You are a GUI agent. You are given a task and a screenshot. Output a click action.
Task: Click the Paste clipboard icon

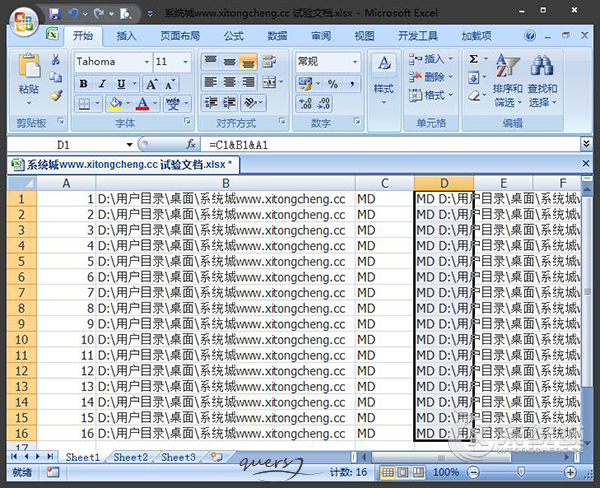tap(29, 66)
